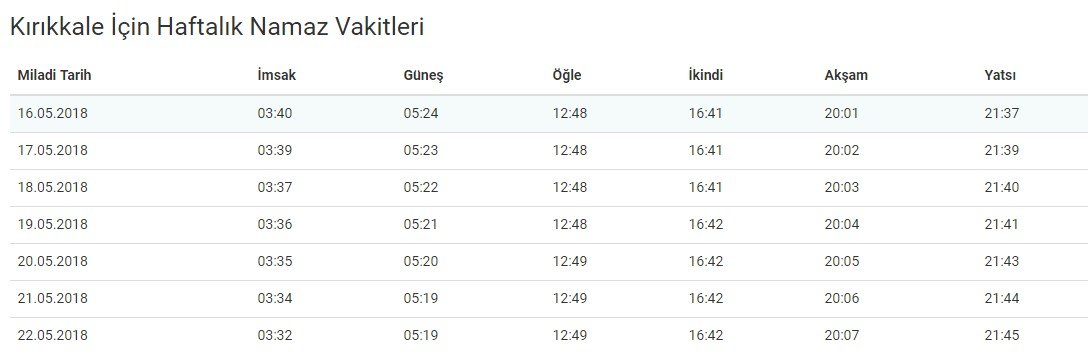Click the İkindi column header
1088x363 pixels.
pyautogui.click(x=706, y=76)
